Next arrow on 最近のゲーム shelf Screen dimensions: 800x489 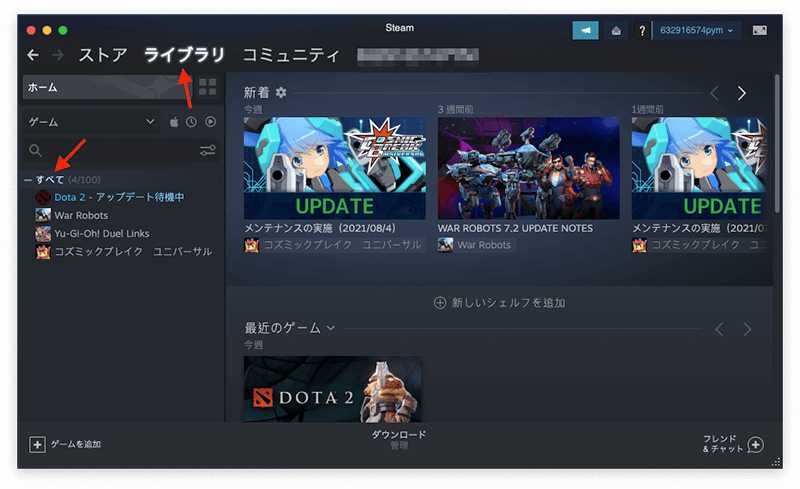[747, 329]
